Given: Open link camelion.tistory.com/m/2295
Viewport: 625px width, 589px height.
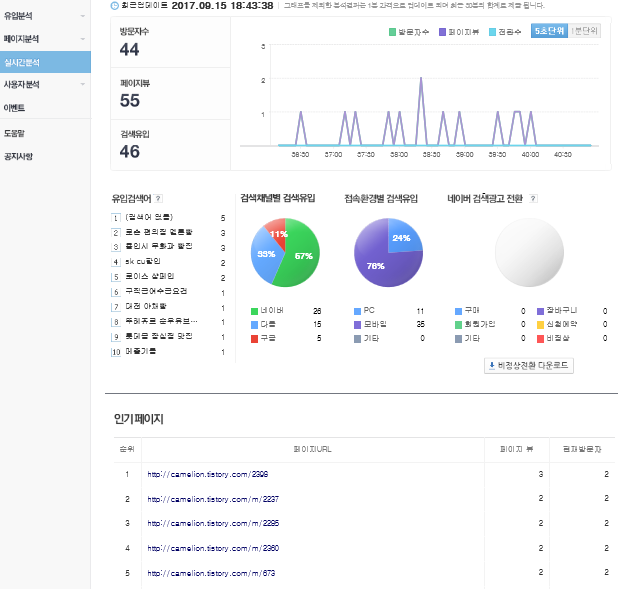Looking at the screenshot, I should coord(213,523).
